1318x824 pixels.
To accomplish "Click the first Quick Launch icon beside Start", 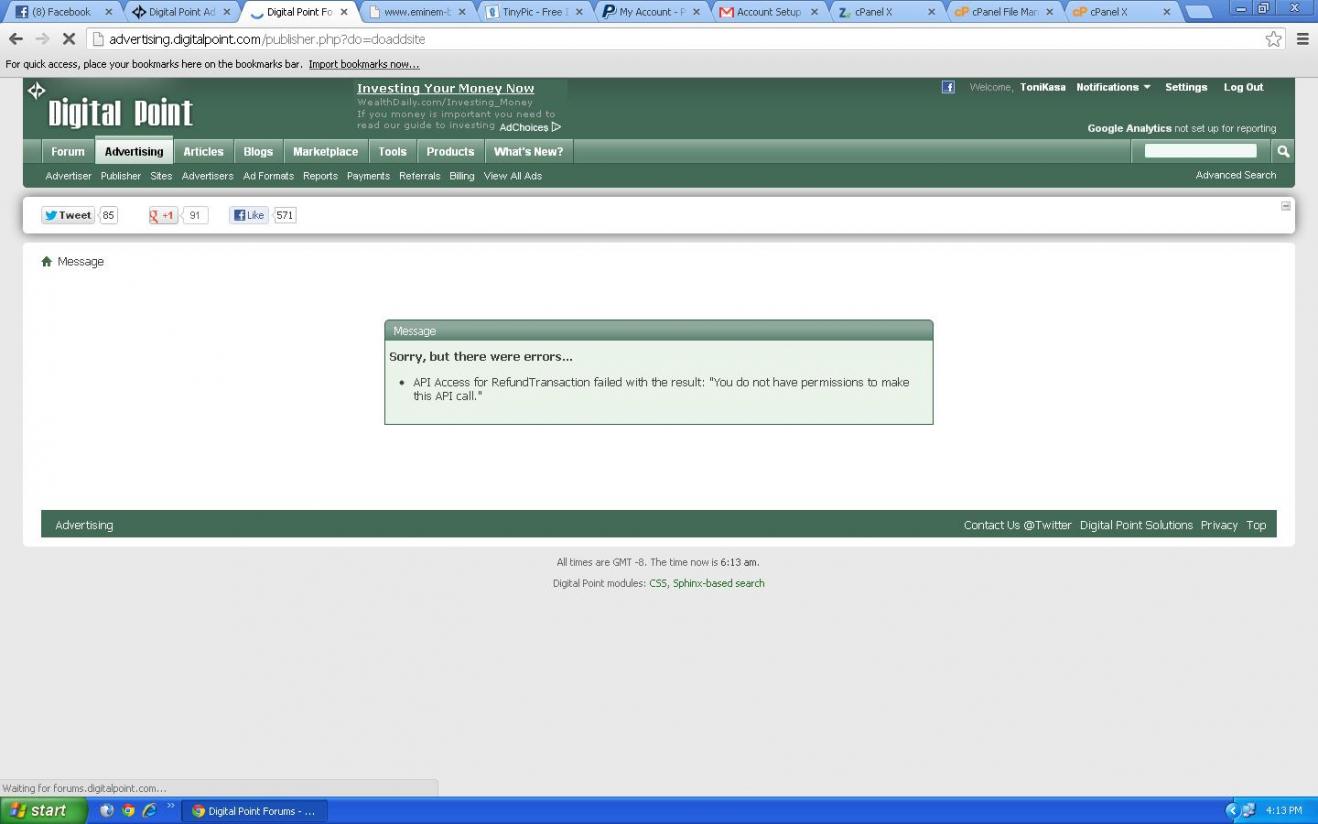I will click(x=107, y=811).
